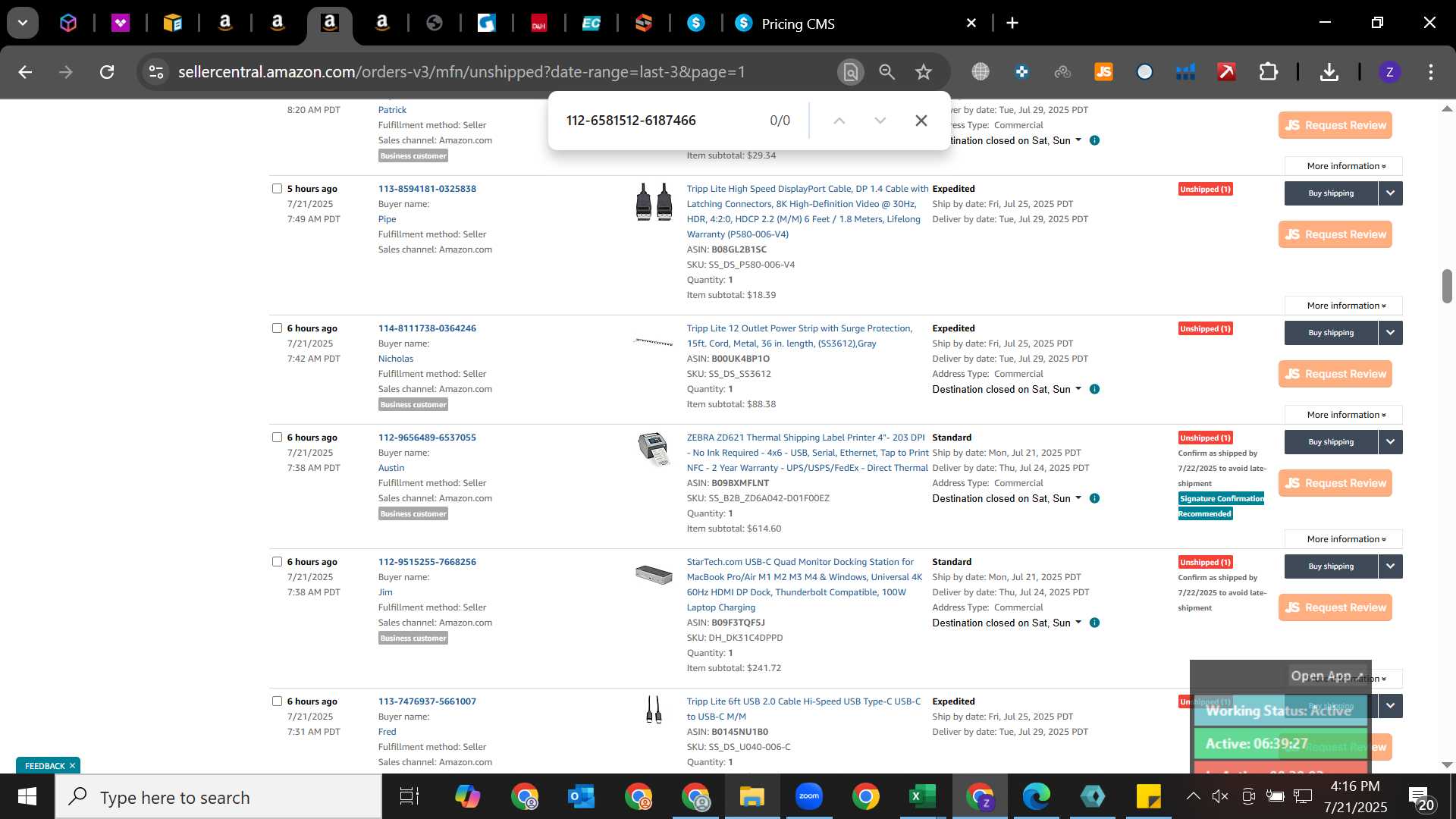
Task: Close the find-in-page bar
Action: pos(921,121)
